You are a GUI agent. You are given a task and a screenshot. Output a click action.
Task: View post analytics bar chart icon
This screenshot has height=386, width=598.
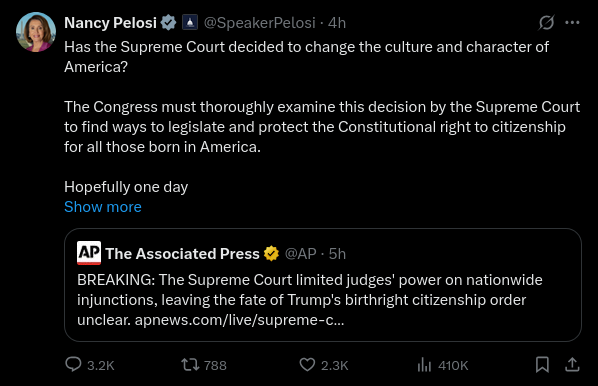pos(424,365)
